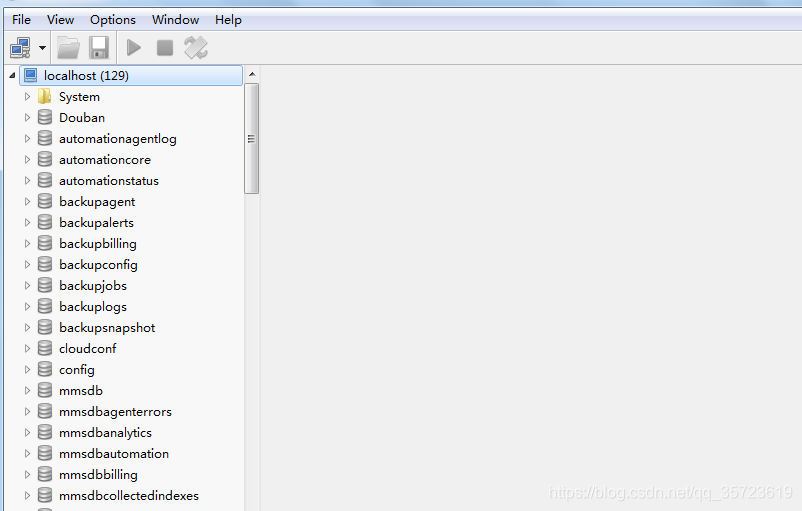Expand the automationagentlog database
Viewport: 802px width, 511px height.
coord(28,139)
